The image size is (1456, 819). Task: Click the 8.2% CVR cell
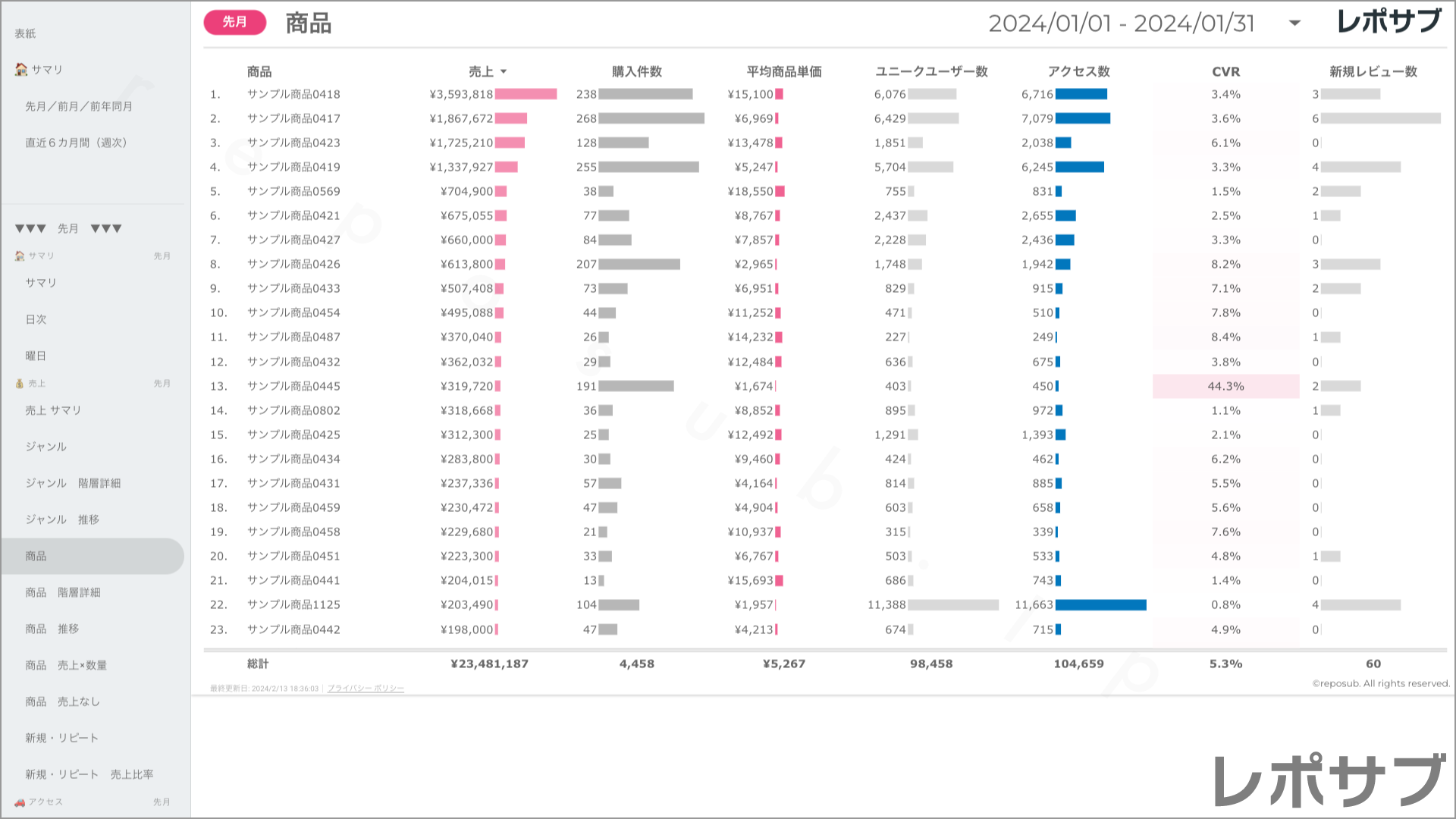pos(1225,264)
